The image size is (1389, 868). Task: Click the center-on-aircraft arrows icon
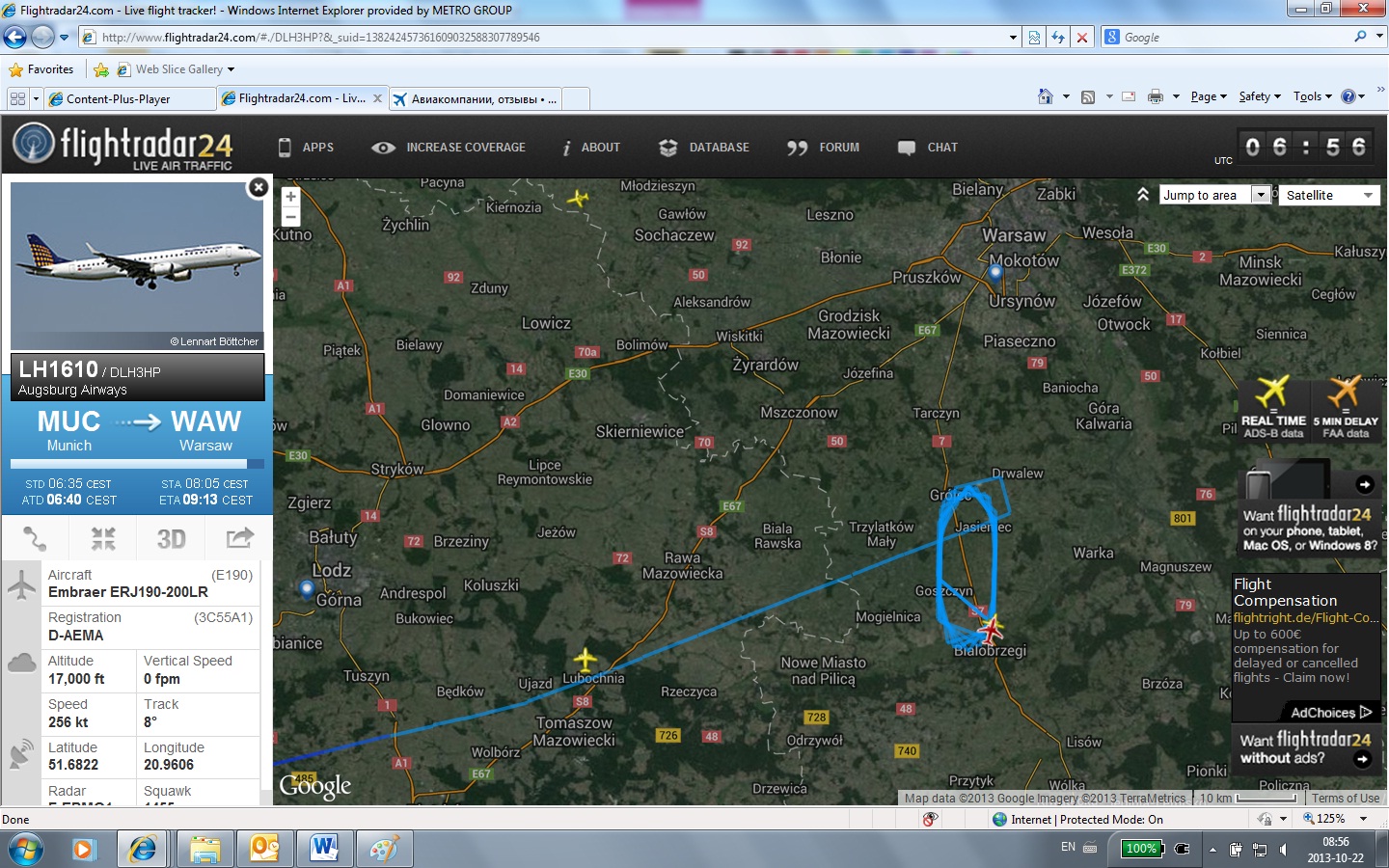103,538
